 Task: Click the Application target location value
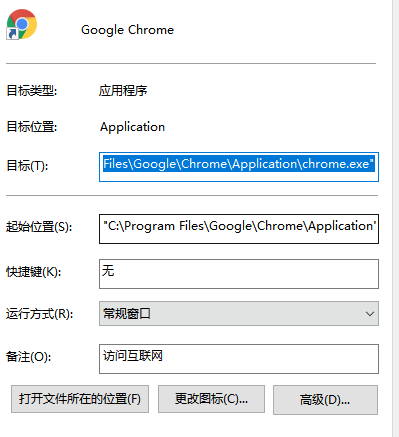[132, 127]
